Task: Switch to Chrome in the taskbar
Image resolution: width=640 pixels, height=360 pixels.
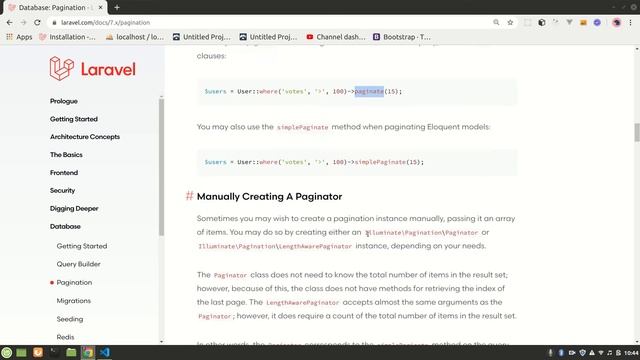Action: [88, 353]
